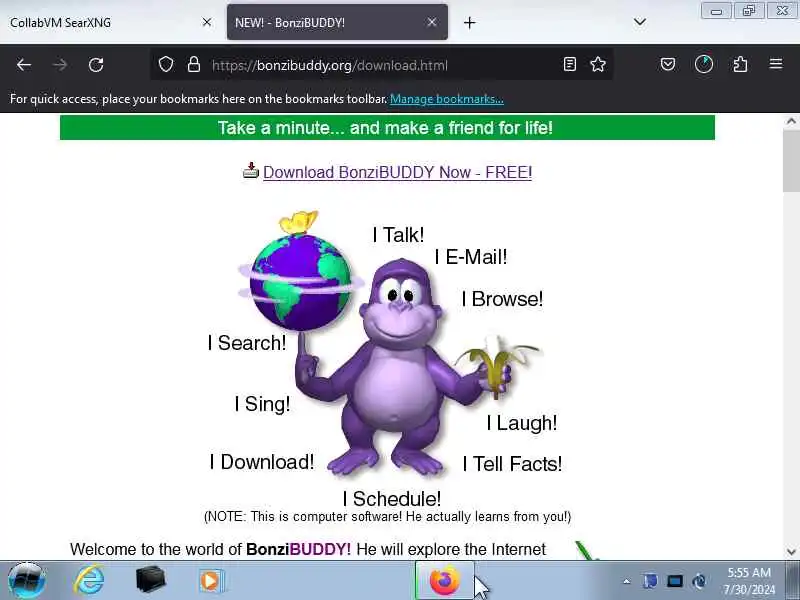Click the 'I Download!' text
The width and height of the screenshot is (800, 600).
click(x=262, y=462)
